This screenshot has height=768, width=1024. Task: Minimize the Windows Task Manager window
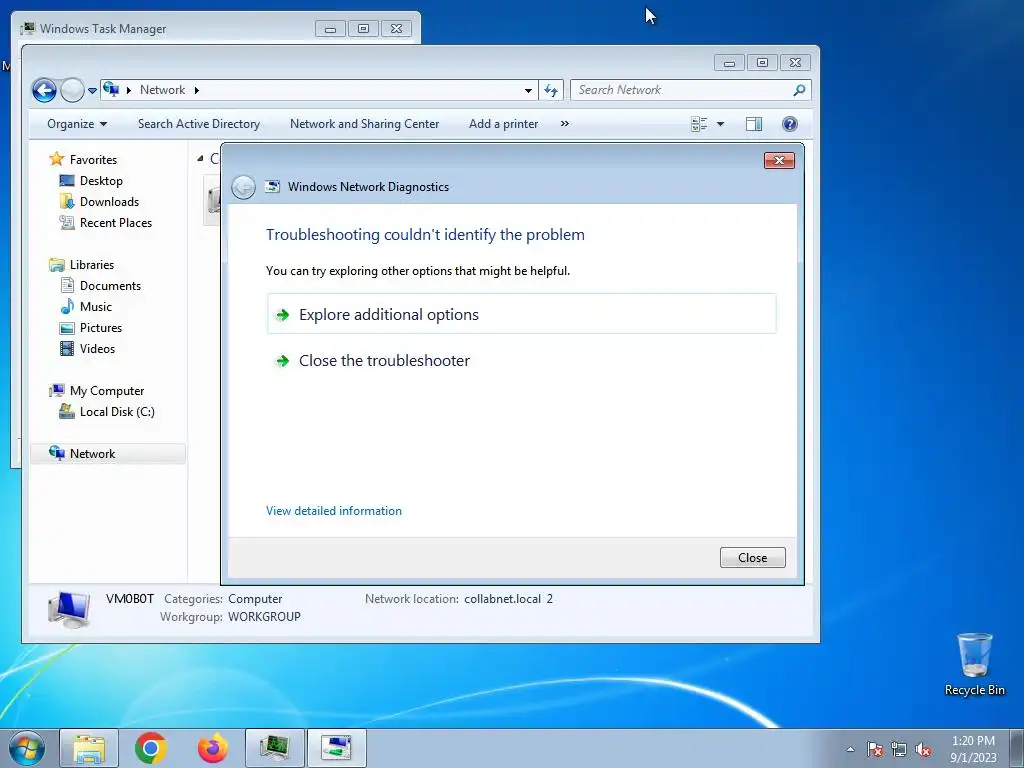[x=330, y=29]
